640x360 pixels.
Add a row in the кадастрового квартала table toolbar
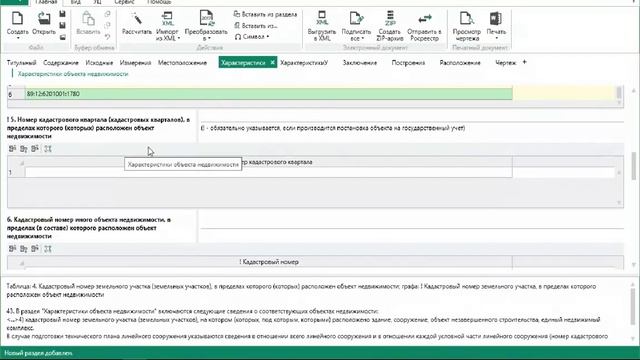click(12, 149)
